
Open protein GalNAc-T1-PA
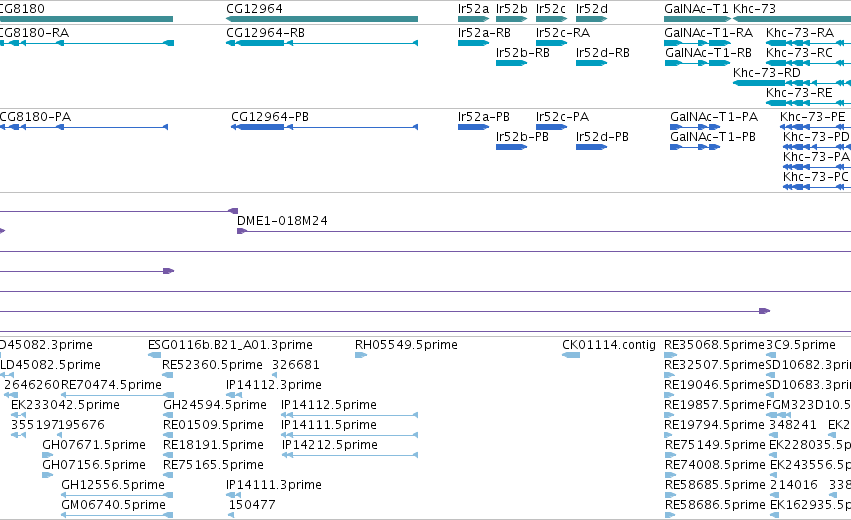714,117
